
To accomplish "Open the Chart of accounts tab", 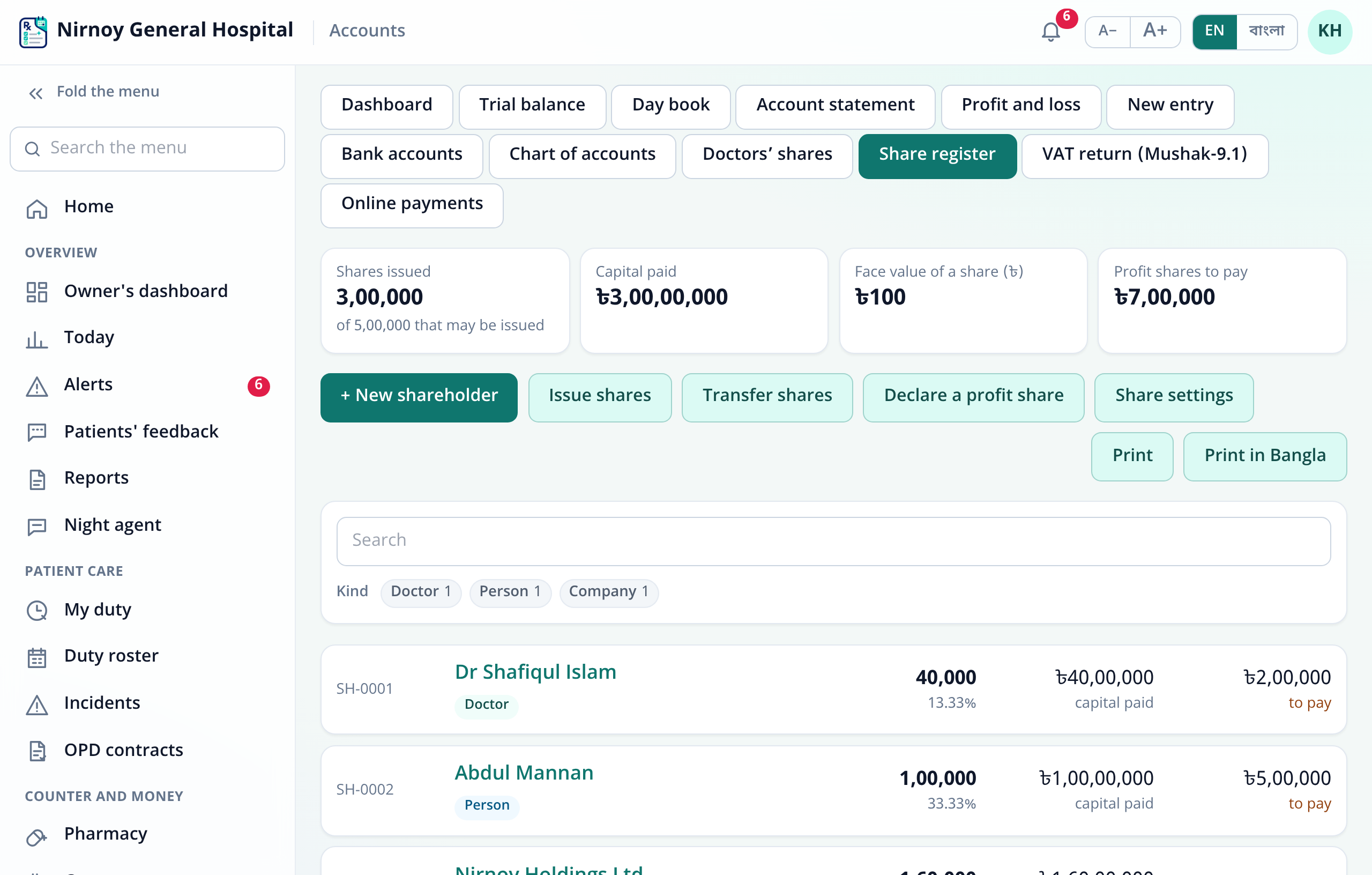I will click(581, 155).
